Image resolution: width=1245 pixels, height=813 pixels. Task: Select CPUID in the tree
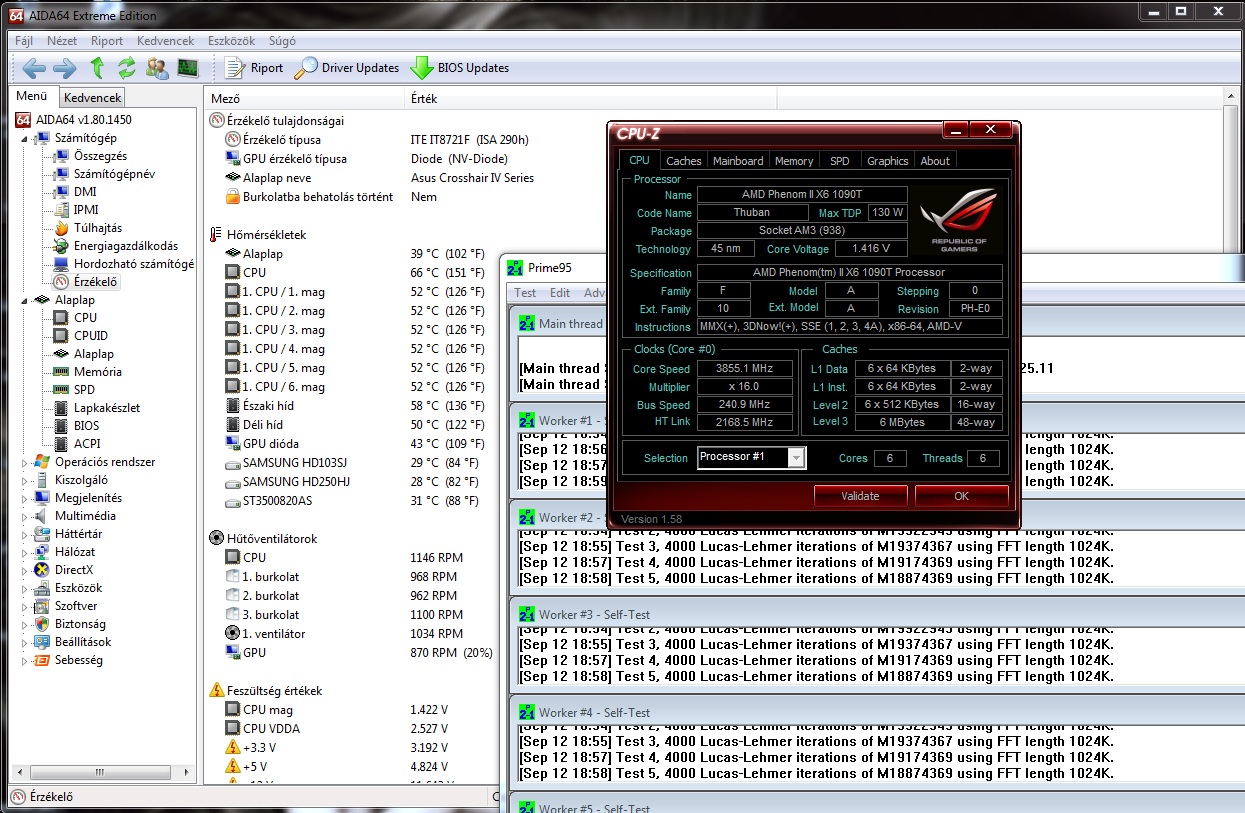point(90,336)
